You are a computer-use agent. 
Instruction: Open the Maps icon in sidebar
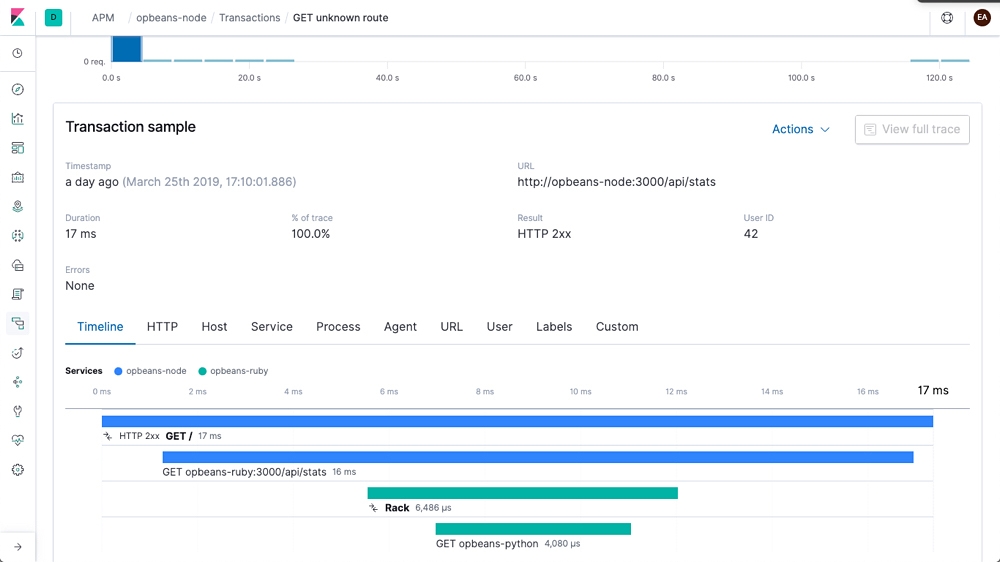tap(18, 206)
